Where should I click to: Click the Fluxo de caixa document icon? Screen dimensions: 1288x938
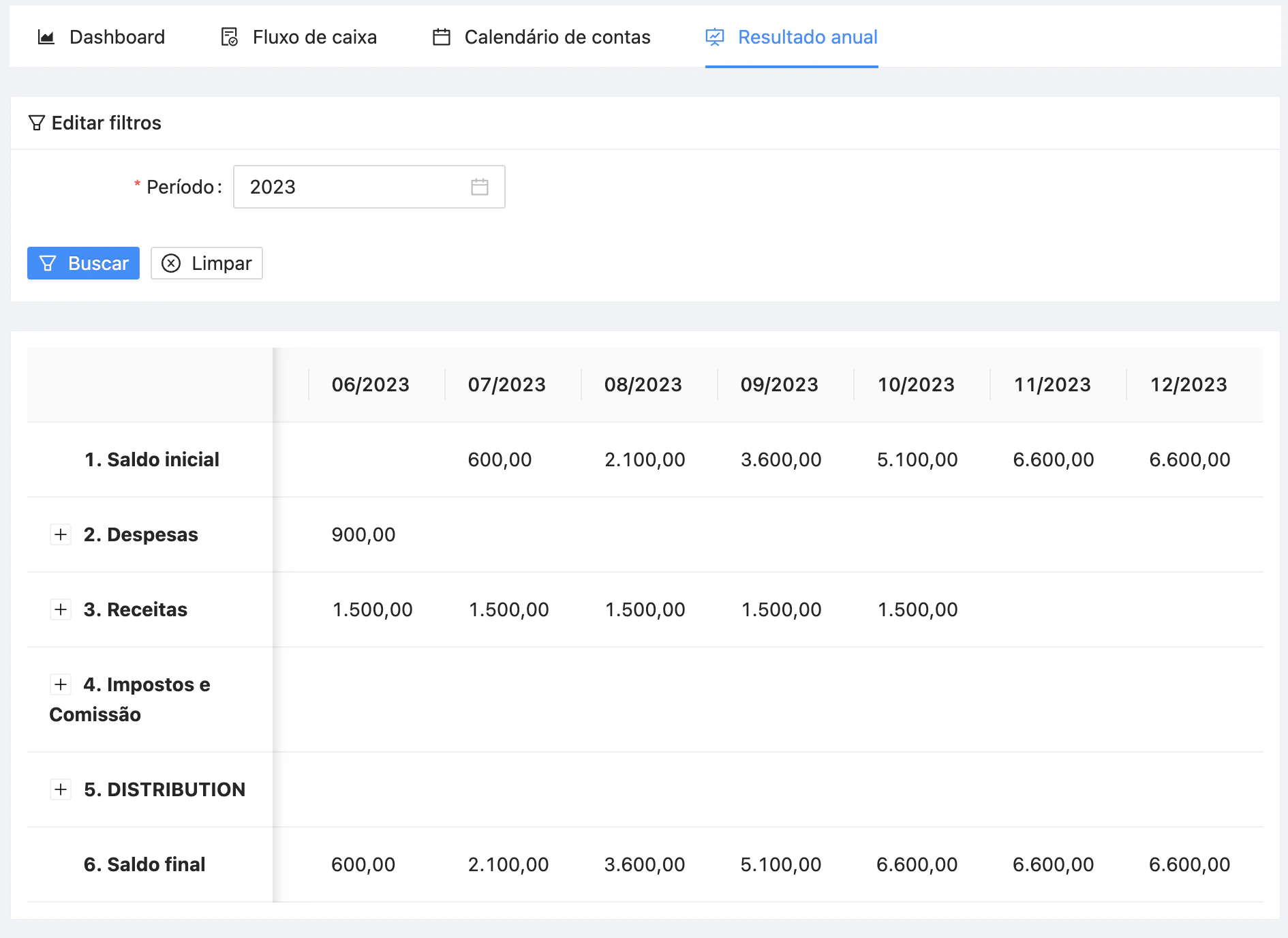tap(230, 37)
